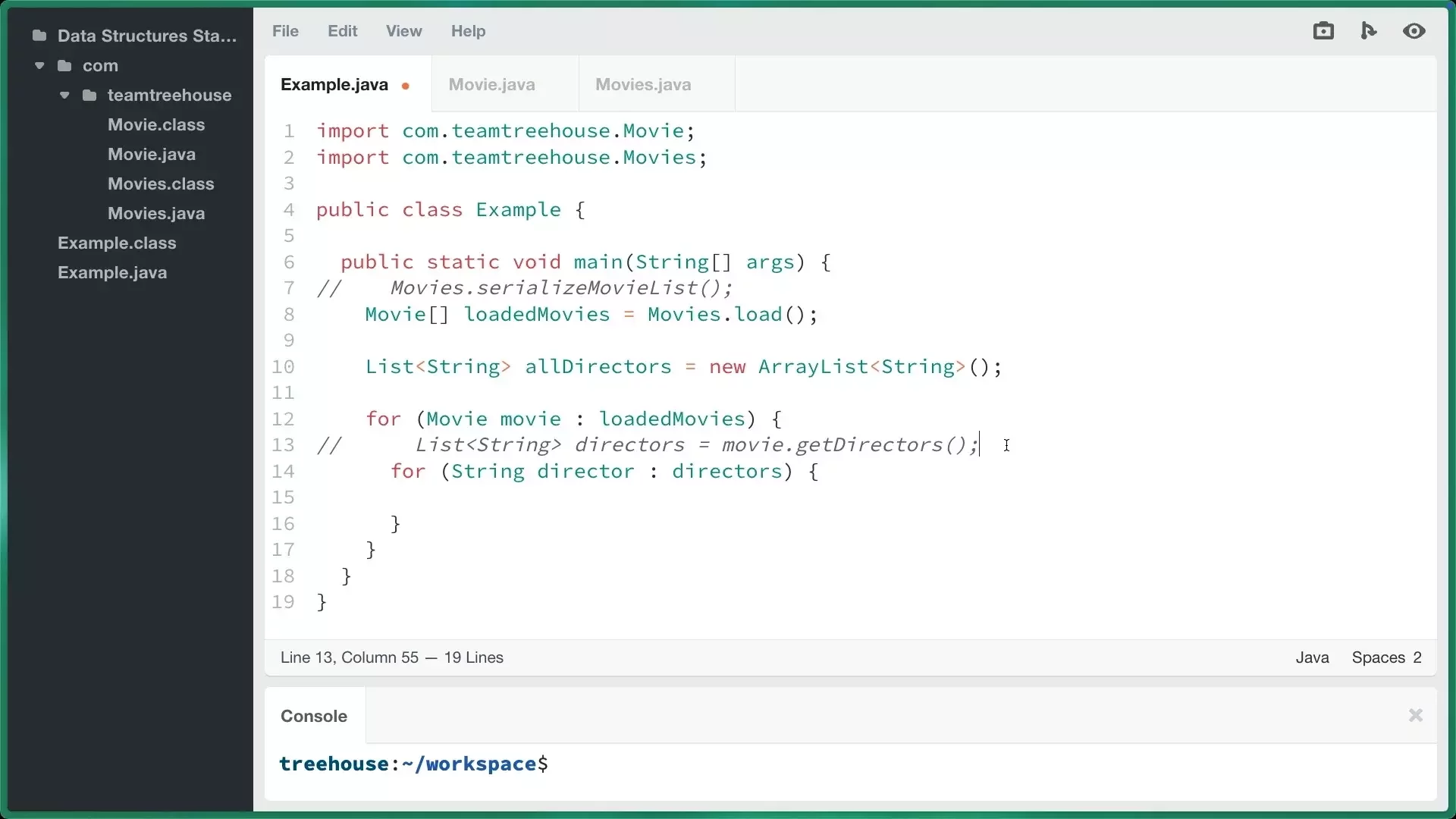Screen dimensions: 1456x819
Task: Select the Console tab
Action: coord(314,716)
